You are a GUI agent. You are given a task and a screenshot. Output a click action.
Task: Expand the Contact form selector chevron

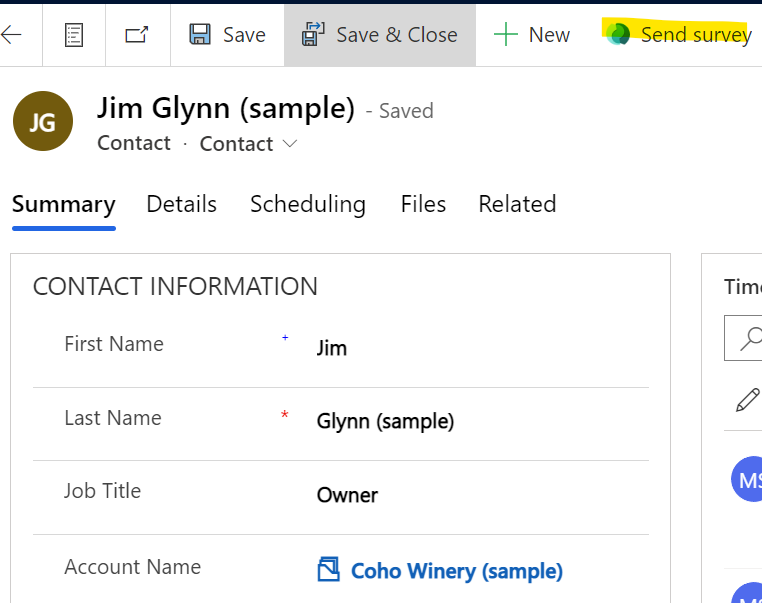290,144
